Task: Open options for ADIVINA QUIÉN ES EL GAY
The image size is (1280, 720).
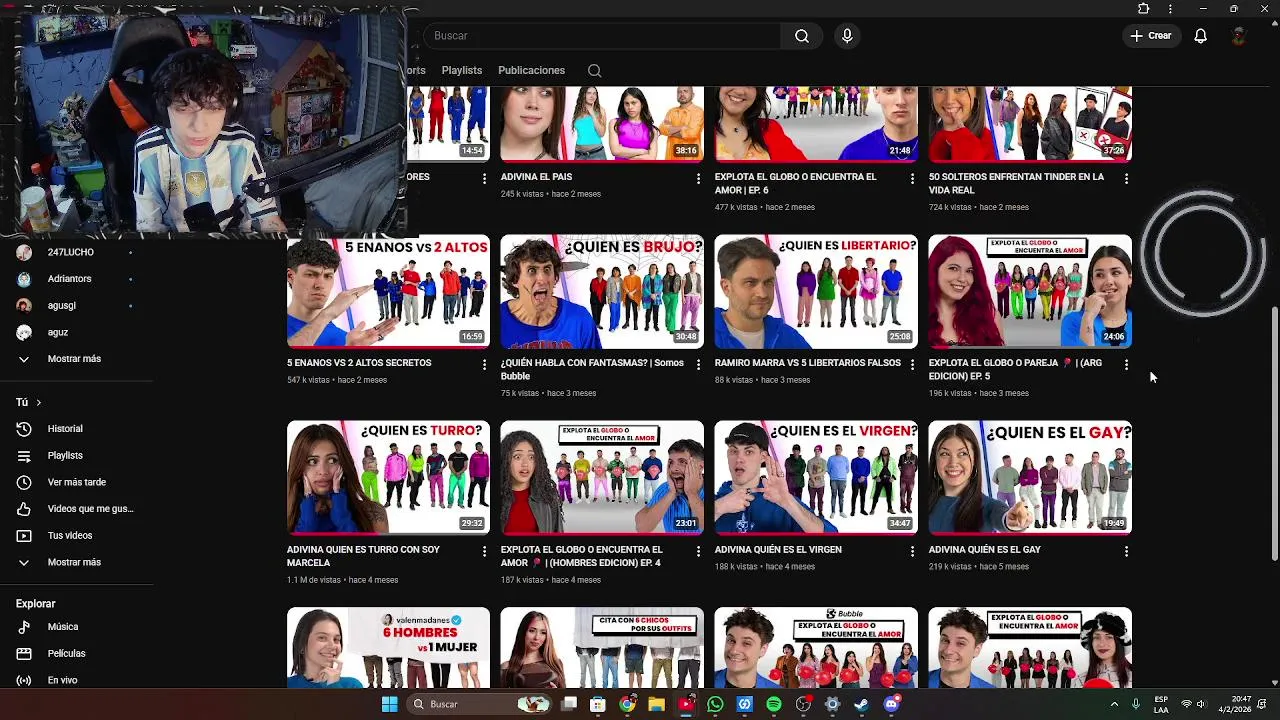Action: pyautogui.click(x=1126, y=551)
